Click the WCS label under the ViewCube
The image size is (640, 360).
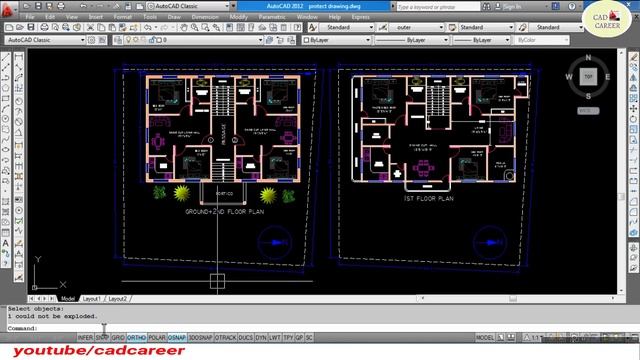pyautogui.click(x=588, y=111)
